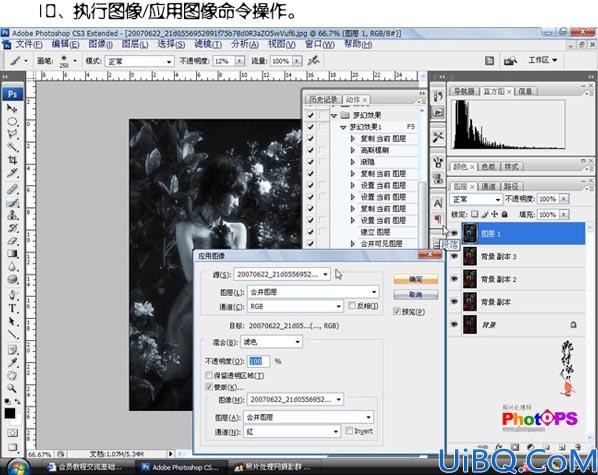Open the Character panel icon
Screen dimensions: 598x475
[438, 203]
